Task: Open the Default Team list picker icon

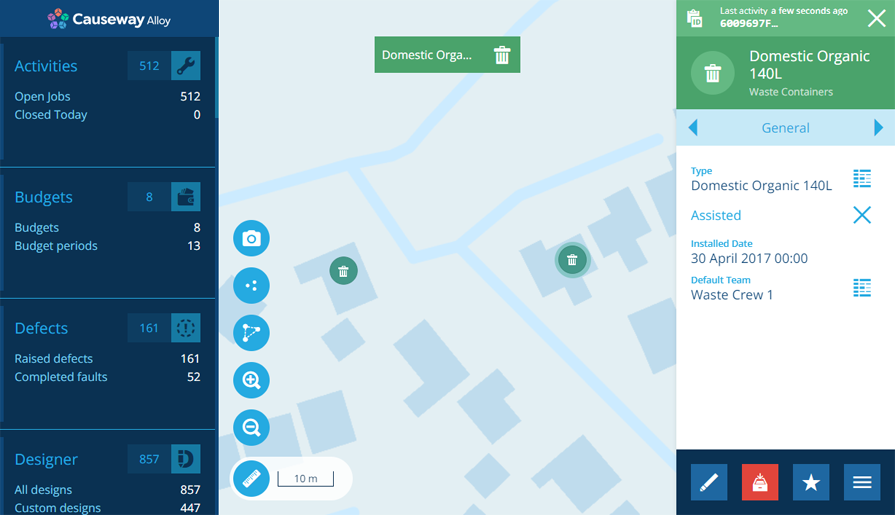Action: 862,288
